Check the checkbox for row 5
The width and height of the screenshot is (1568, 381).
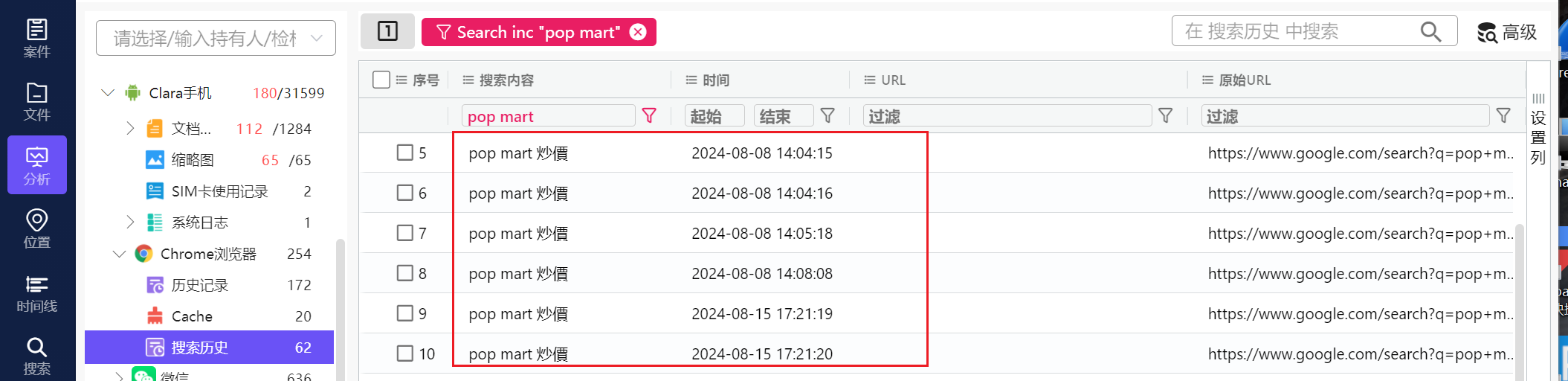coord(405,153)
